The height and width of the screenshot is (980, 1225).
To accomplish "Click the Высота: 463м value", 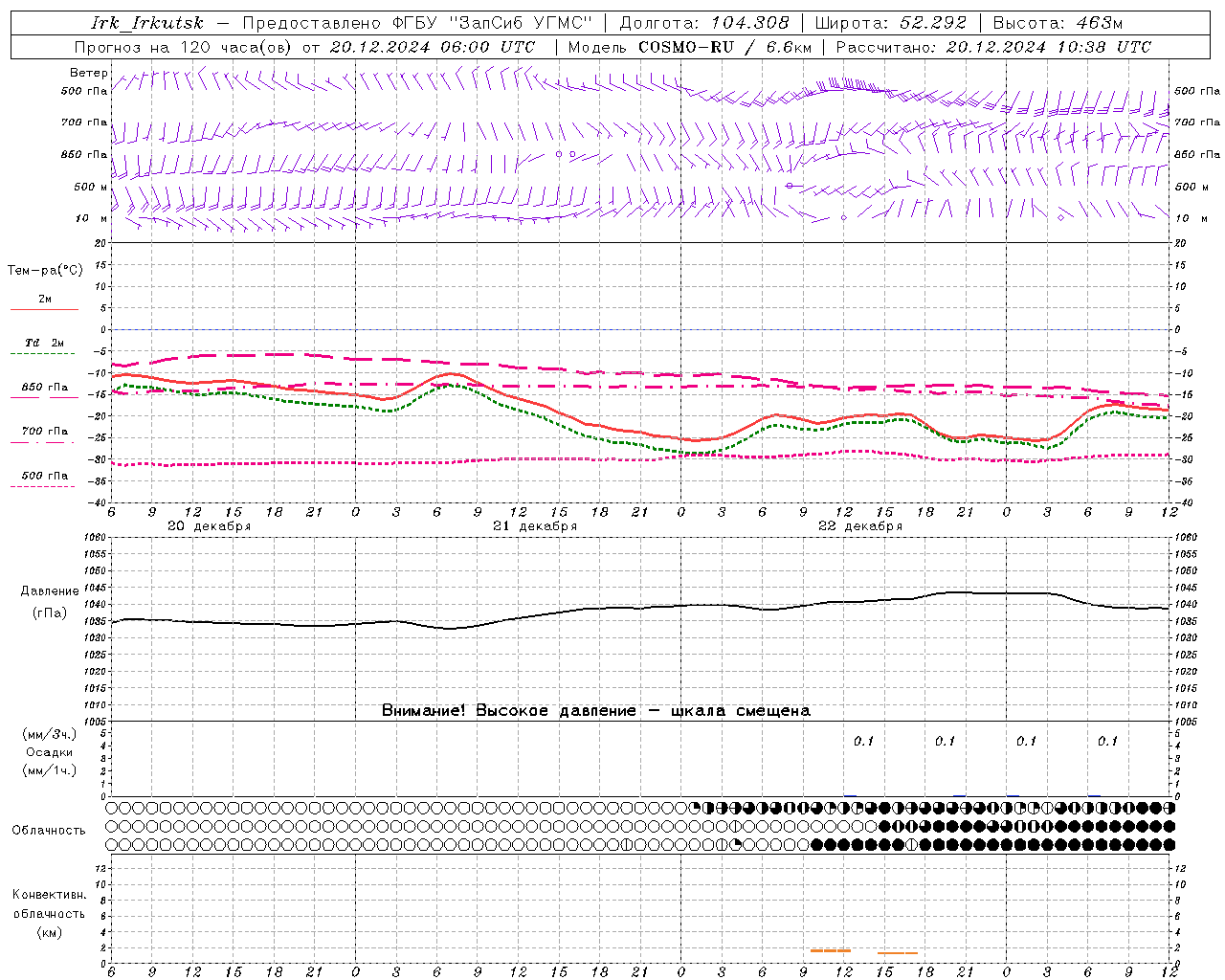I will (1058, 23).
